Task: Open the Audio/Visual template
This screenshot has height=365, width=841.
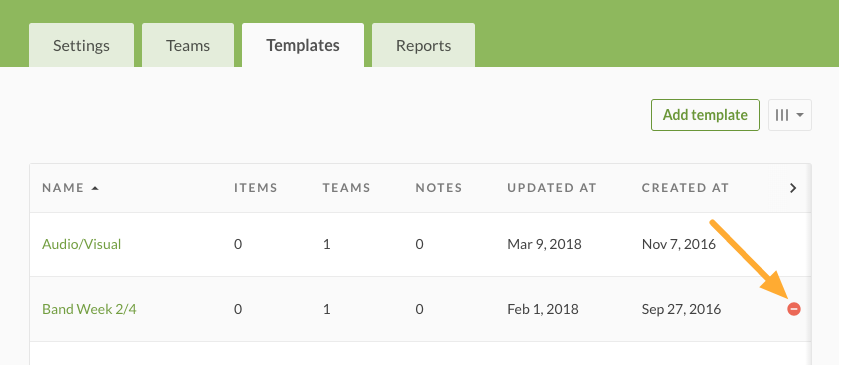Action: pos(82,244)
